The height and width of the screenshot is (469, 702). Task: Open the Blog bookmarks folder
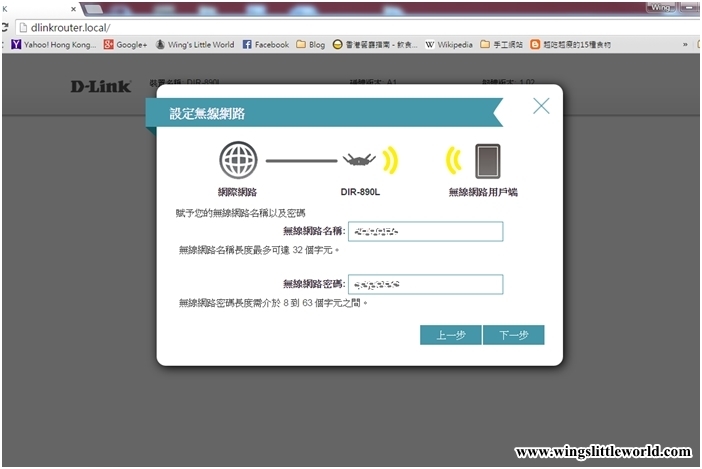tap(311, 45)
